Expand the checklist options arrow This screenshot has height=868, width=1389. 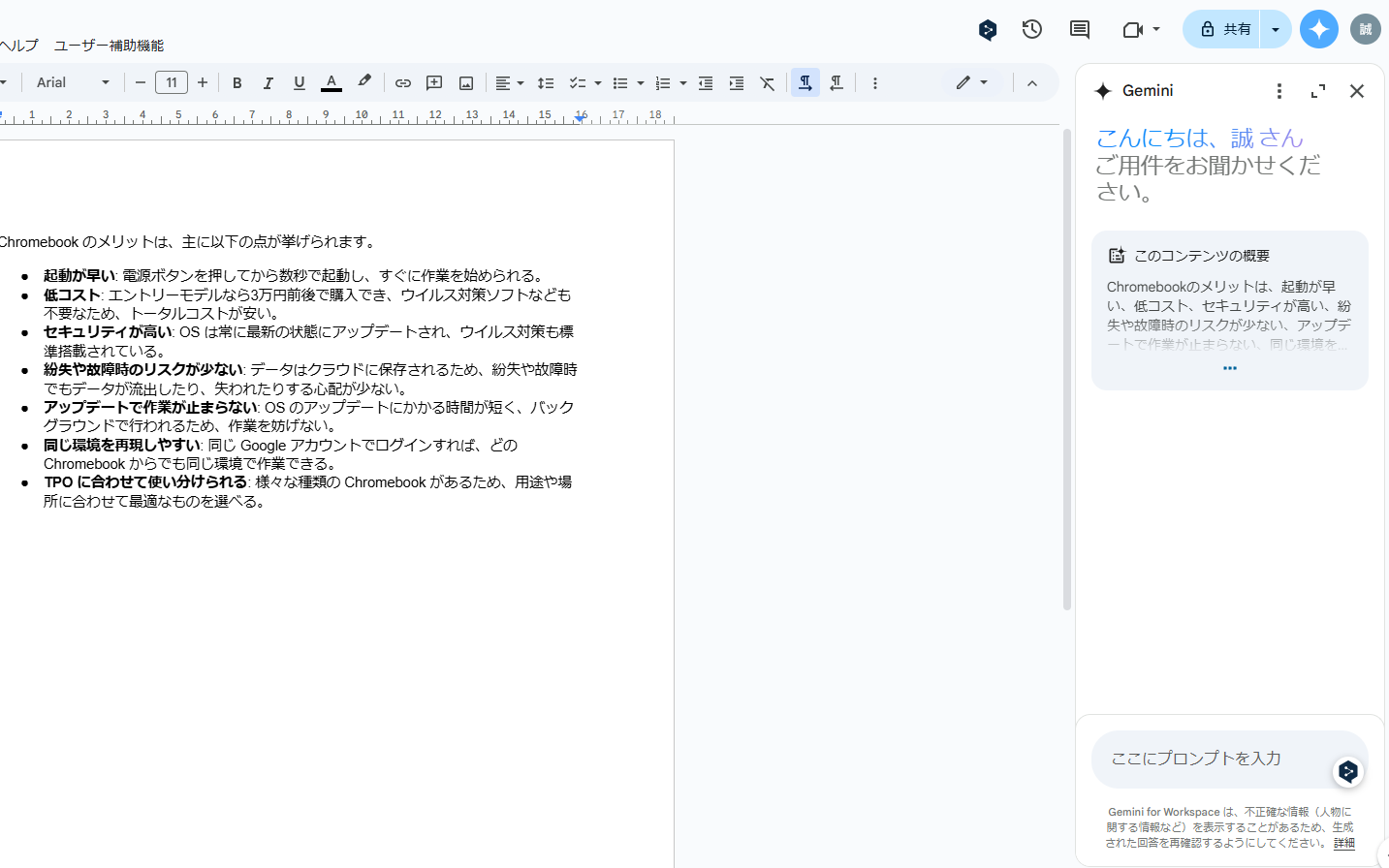coord(597,83)
